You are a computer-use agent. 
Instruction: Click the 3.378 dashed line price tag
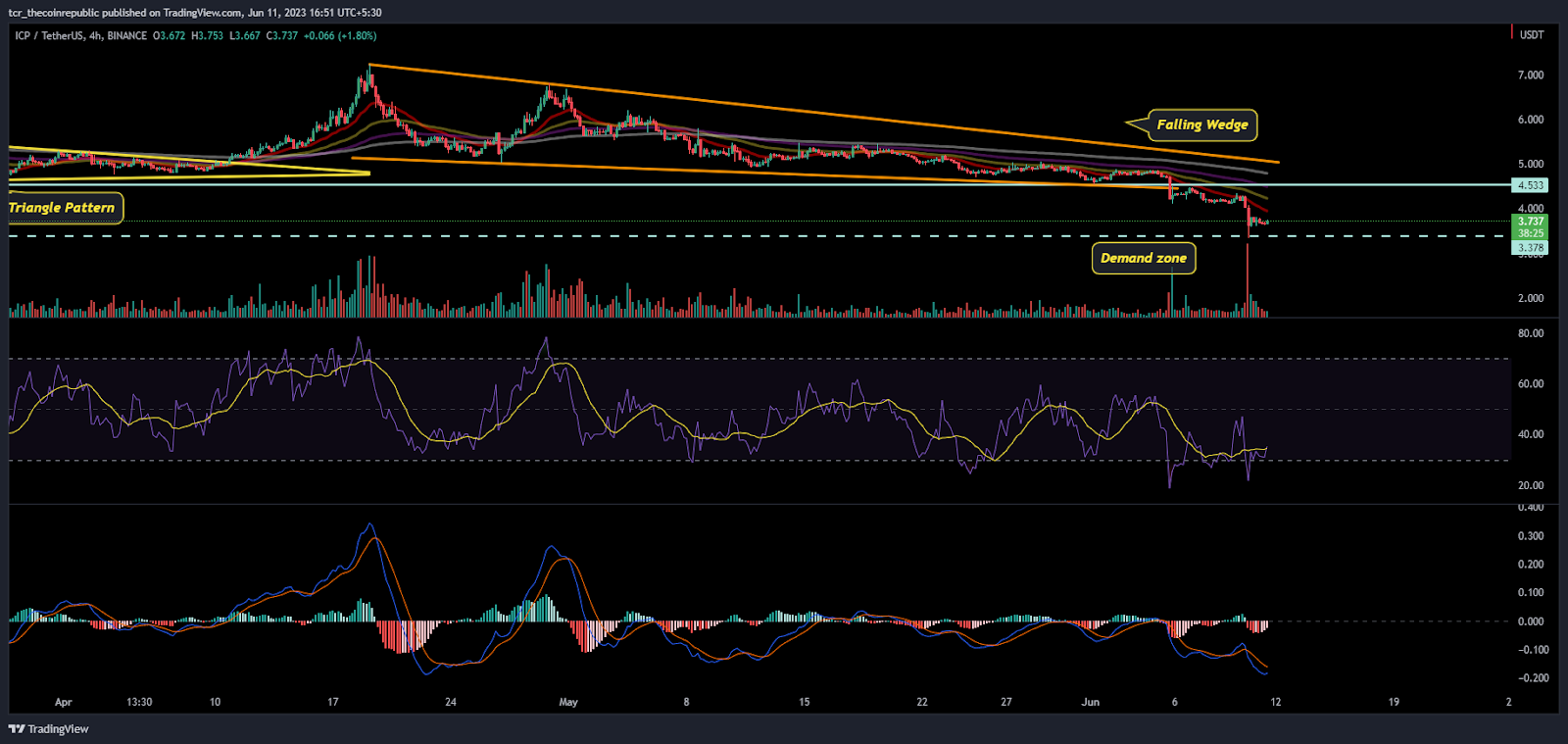pyautogui.click(x=1531, y=248)
